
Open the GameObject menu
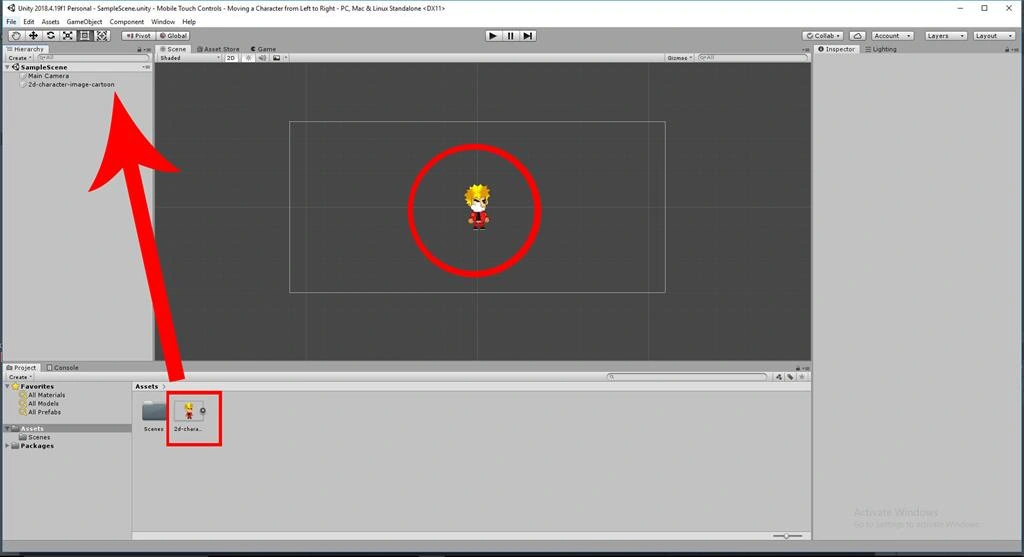tap(84, 22)
